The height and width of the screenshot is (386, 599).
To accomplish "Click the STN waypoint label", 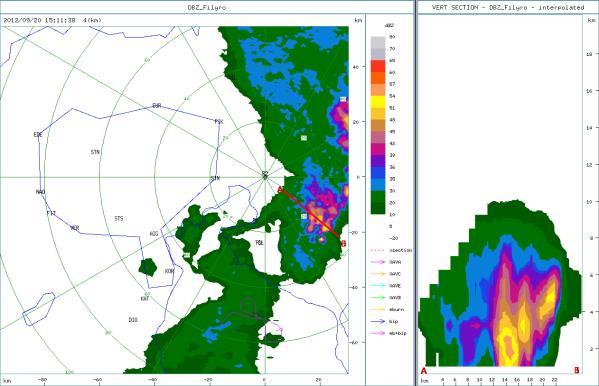I will click(95, 152).
